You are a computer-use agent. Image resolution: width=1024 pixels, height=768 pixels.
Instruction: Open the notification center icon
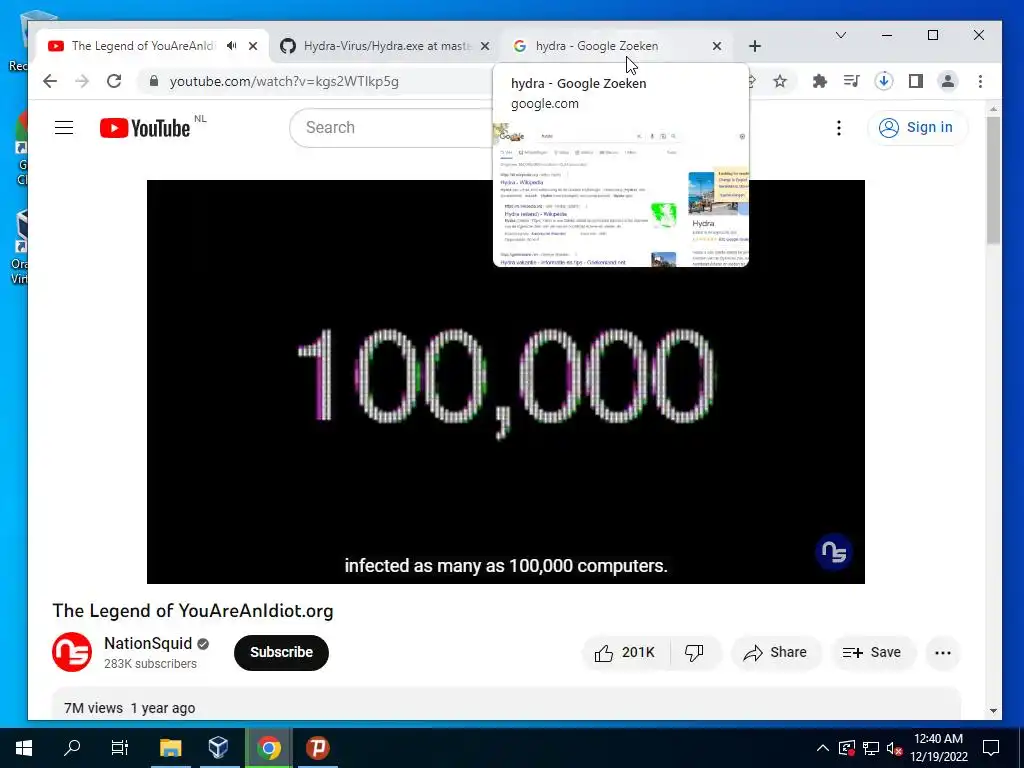(991, 748)
